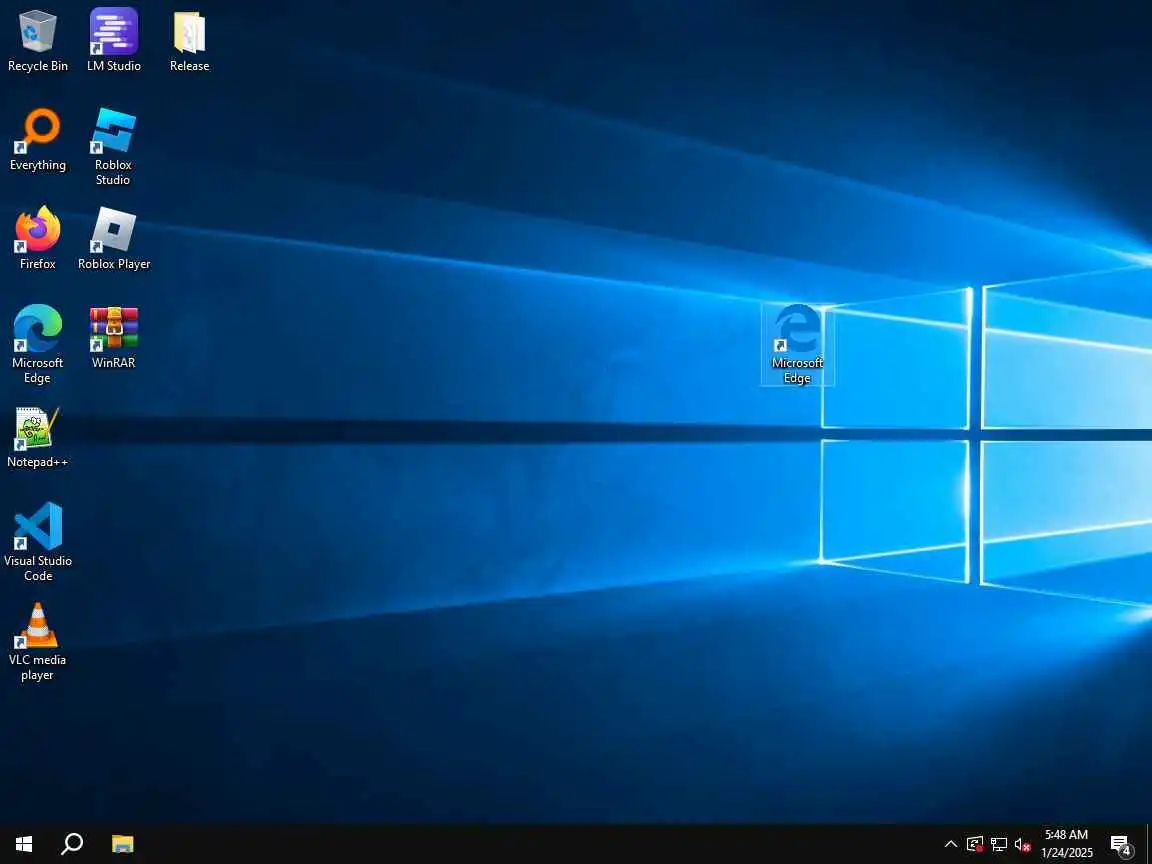Select the Everything search shortcut
1152x864 pixels.
coord(37,140)
